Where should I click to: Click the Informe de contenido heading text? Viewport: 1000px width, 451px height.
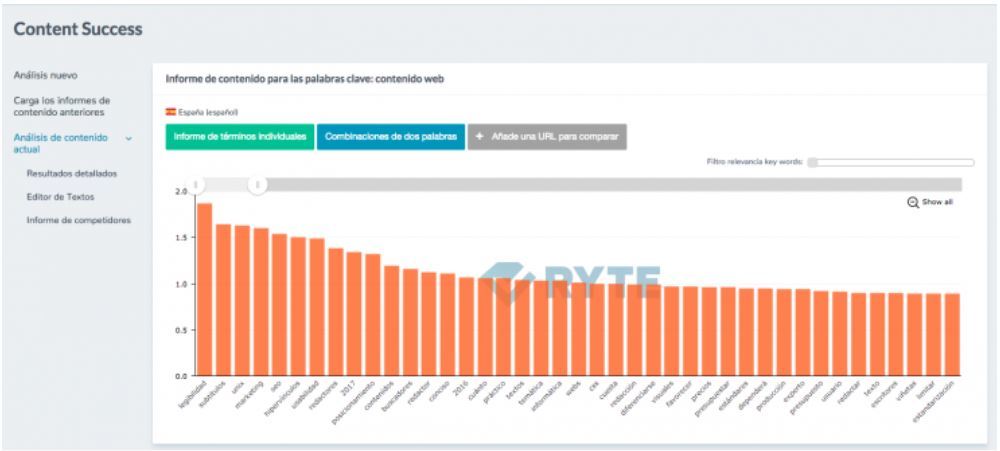(305, 79)
